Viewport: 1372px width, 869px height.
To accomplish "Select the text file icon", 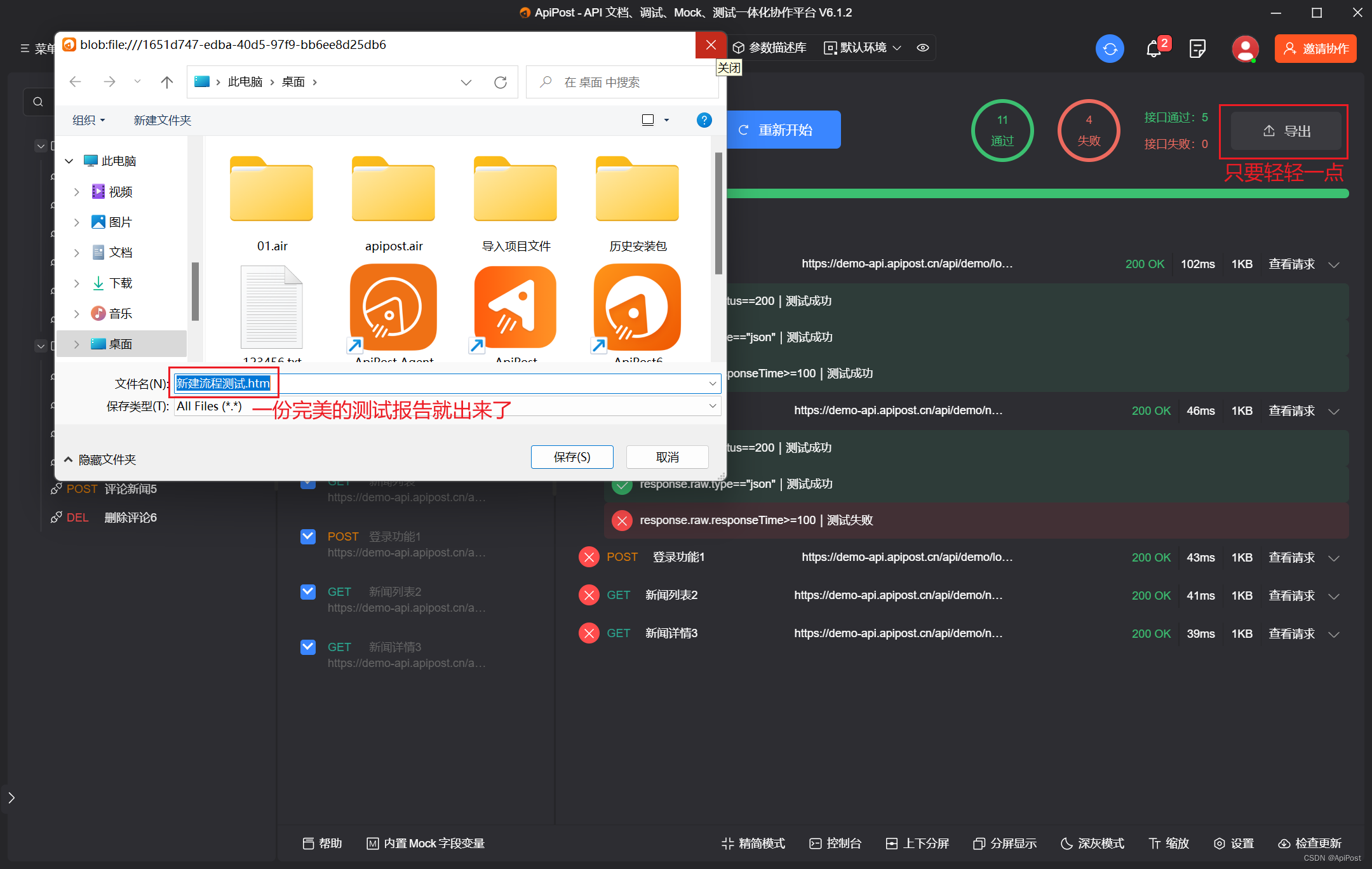I will pyautogui.click(x=272, y=308).
